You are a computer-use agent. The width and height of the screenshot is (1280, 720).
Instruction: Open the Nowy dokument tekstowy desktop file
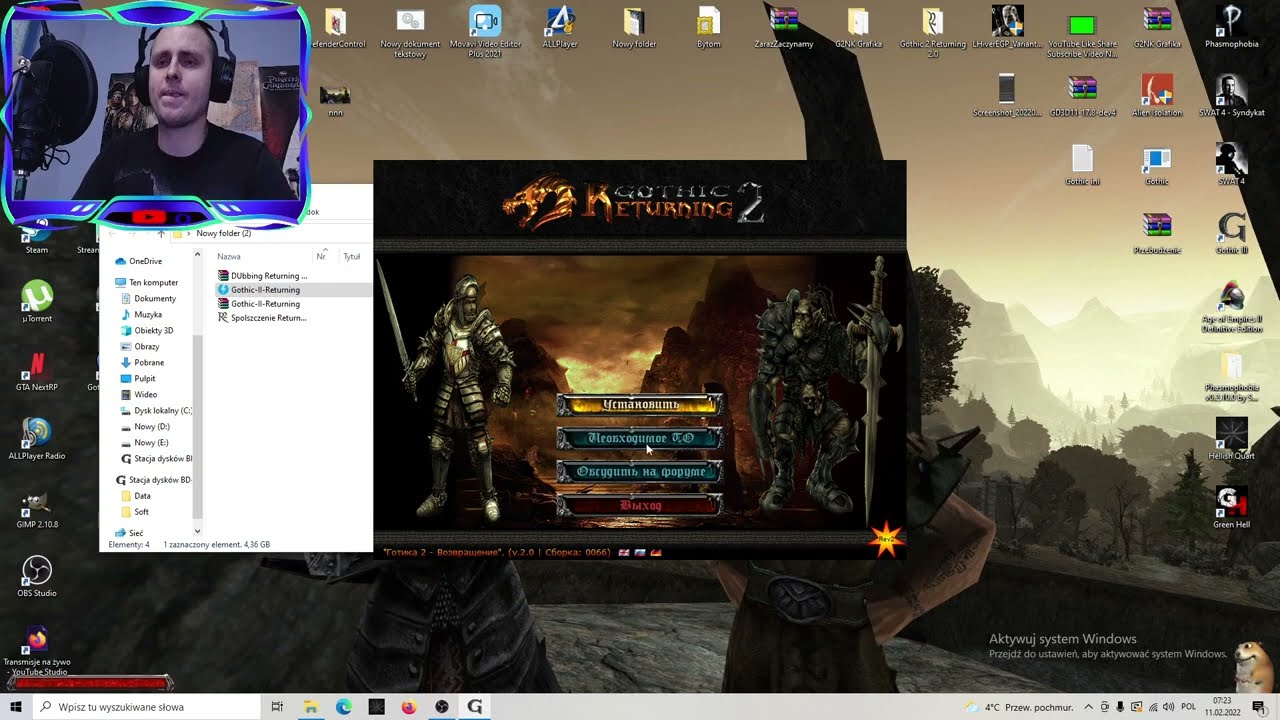(x=410, y=31)
